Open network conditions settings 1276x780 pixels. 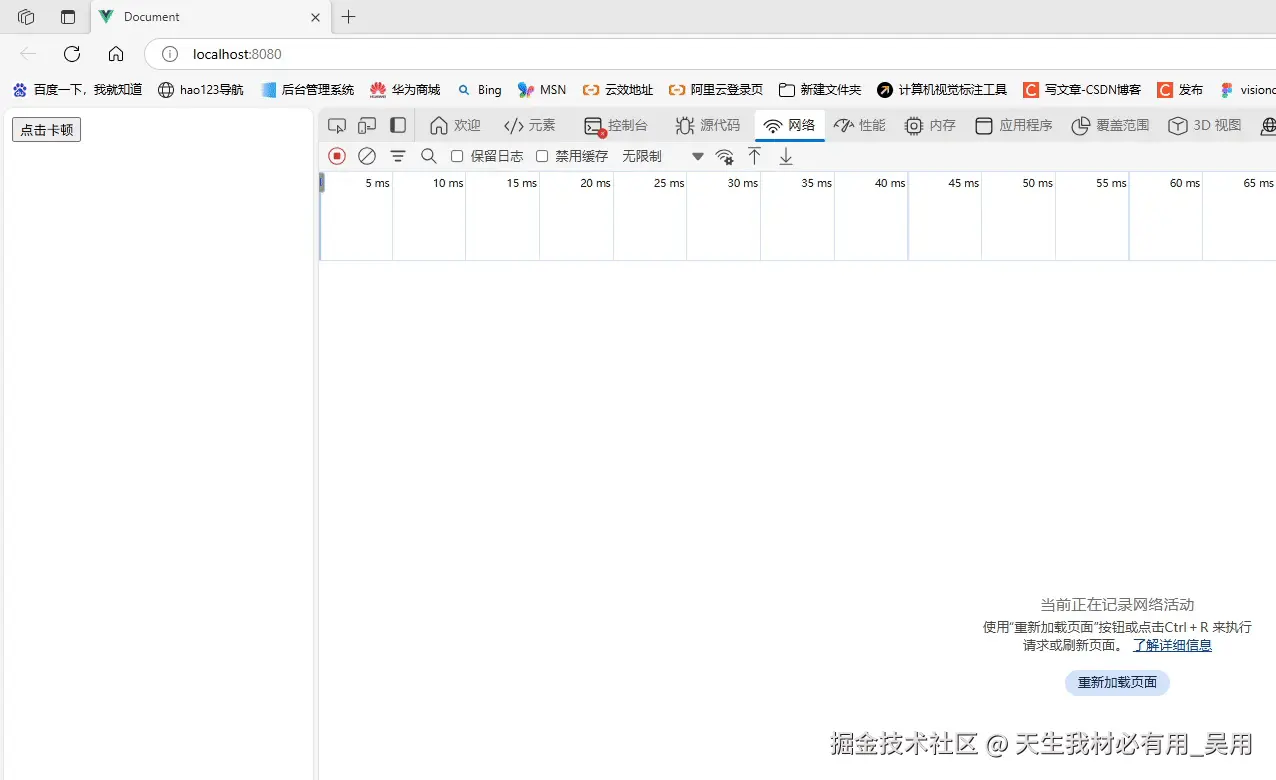pos(724,156)
